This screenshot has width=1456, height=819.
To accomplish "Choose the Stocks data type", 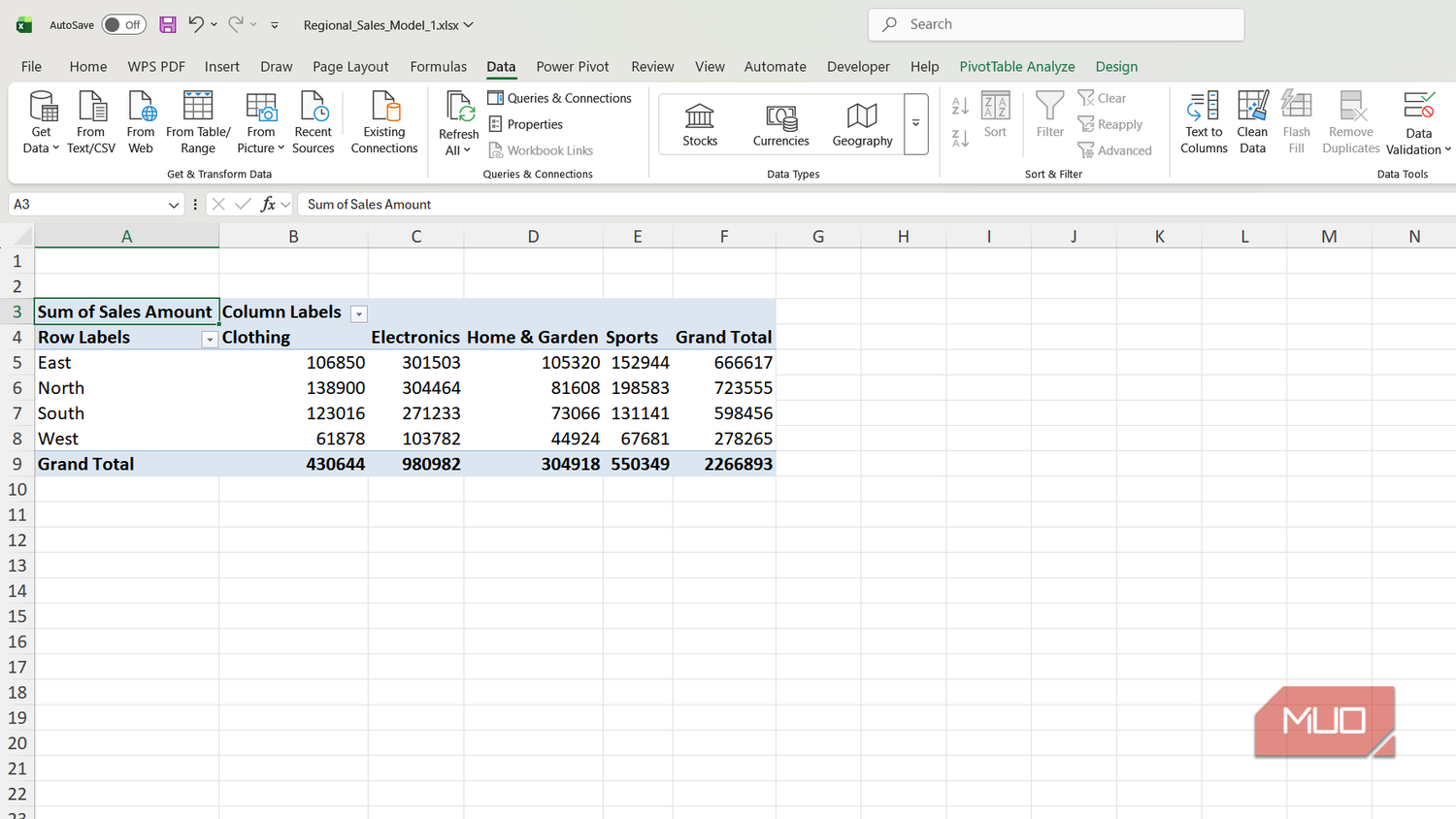I will tap(700, 124).
